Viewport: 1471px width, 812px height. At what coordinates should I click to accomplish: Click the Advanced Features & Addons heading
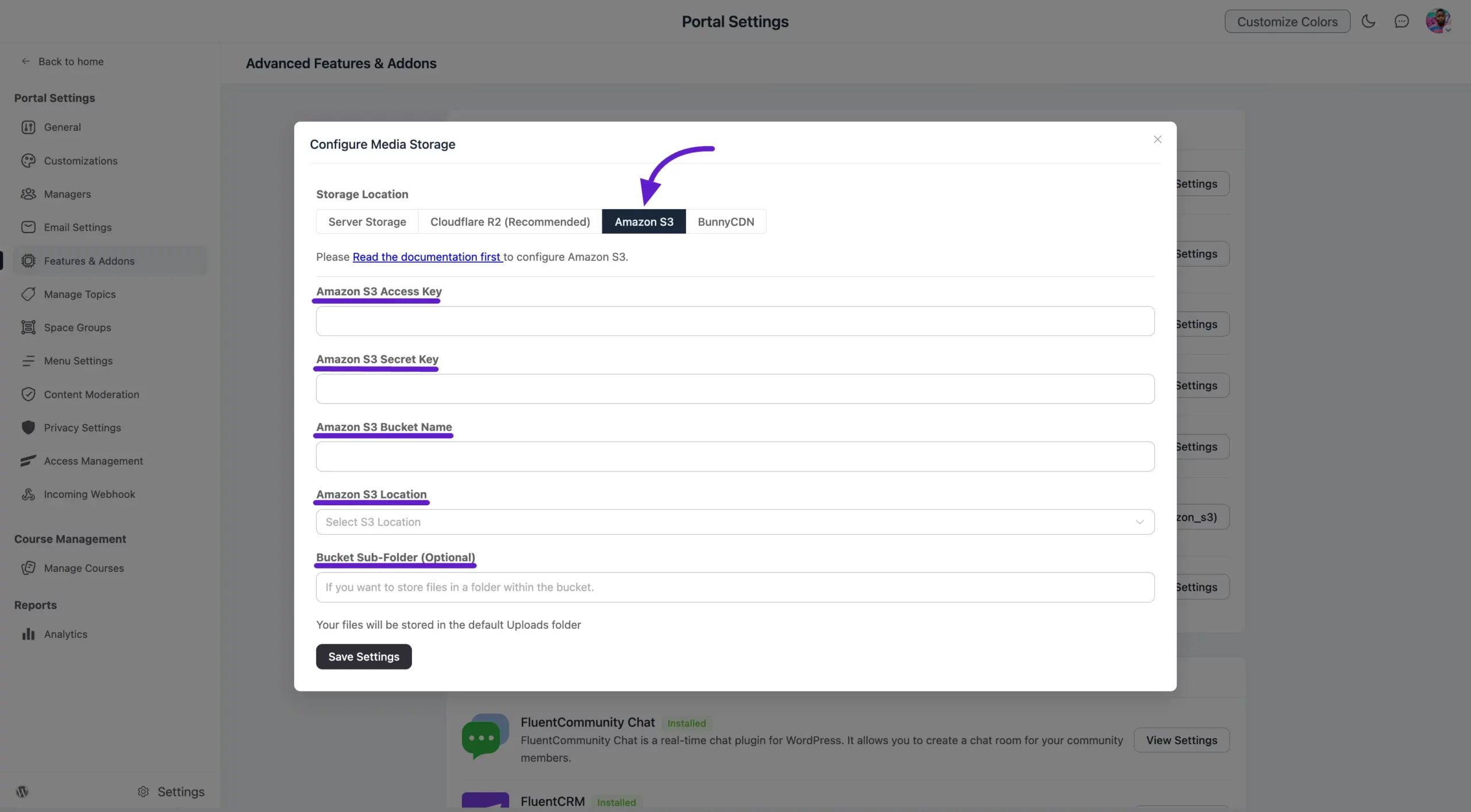(x=341, y=63)
